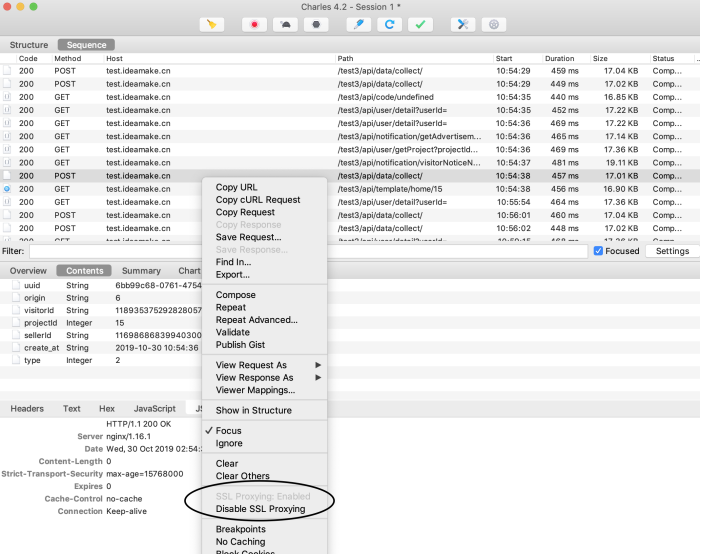Click the broom Clear session icon
The image size is (702, 554).
[x=212, y=25]
